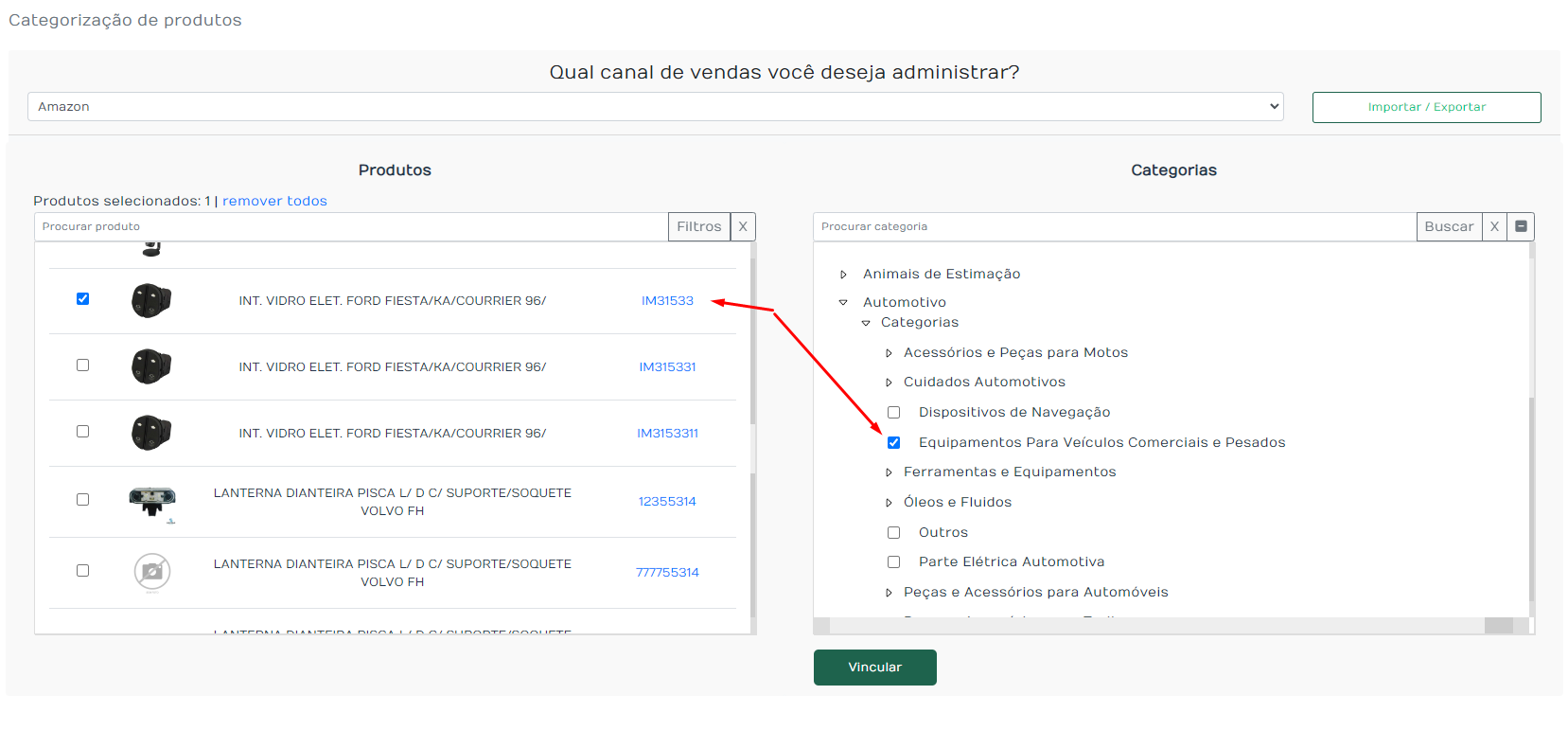Uncheck Equipamentos Para Veículos Comerciais e Pesados
Screen dimensions: 1568x748
click(893, 443)
